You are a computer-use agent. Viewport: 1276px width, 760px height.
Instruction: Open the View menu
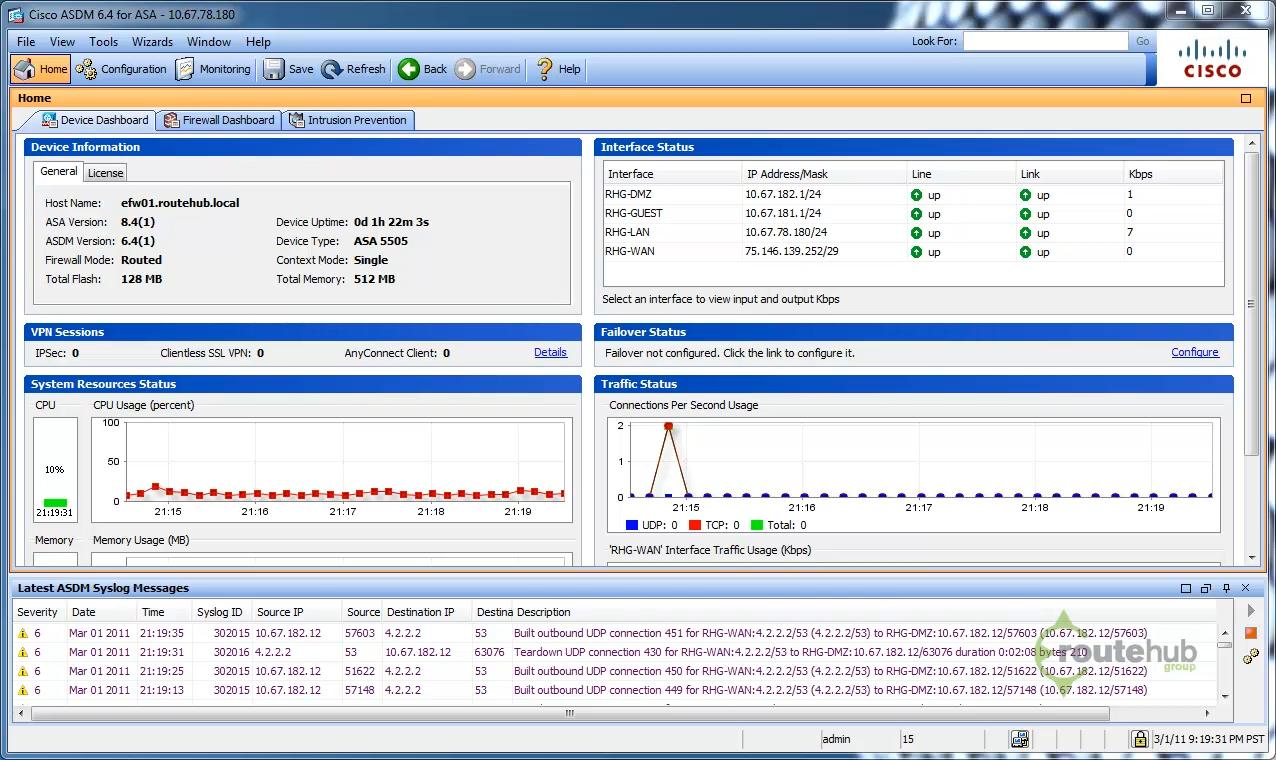(62, 42)
